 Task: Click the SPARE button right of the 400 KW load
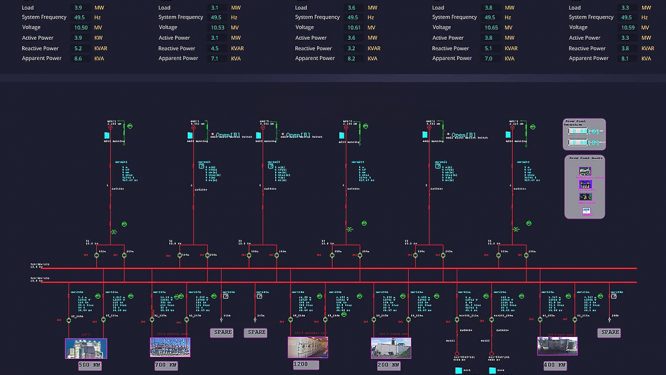point(609,333)
